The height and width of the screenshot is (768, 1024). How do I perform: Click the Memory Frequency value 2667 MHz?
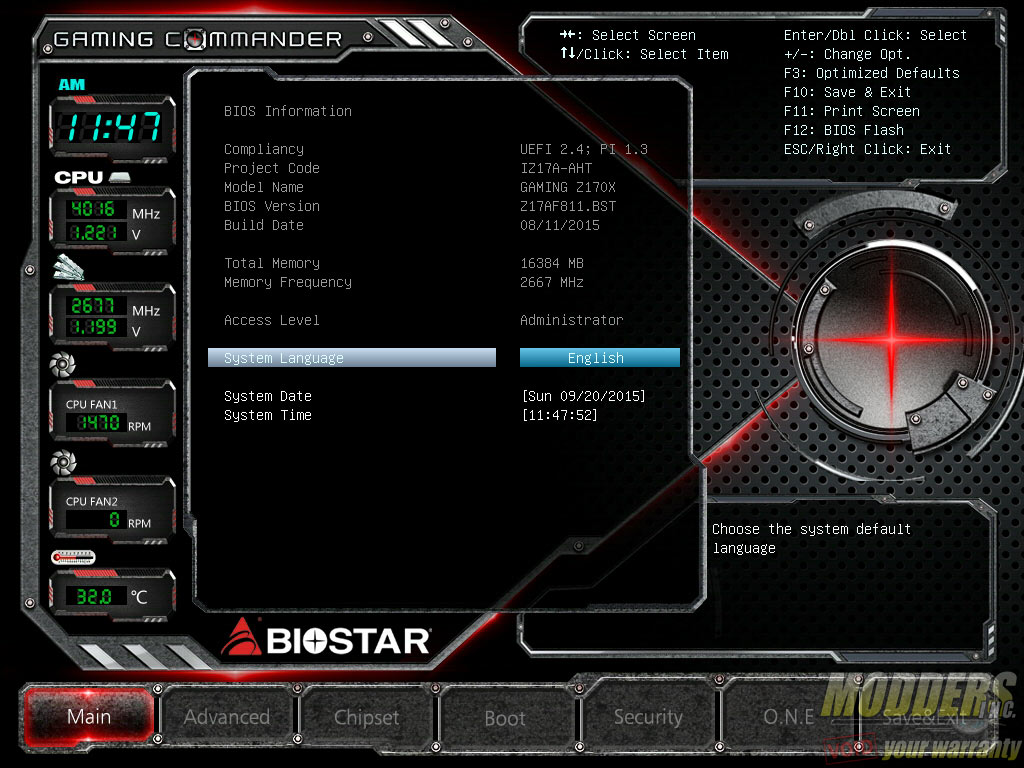[x=552, y=282]
